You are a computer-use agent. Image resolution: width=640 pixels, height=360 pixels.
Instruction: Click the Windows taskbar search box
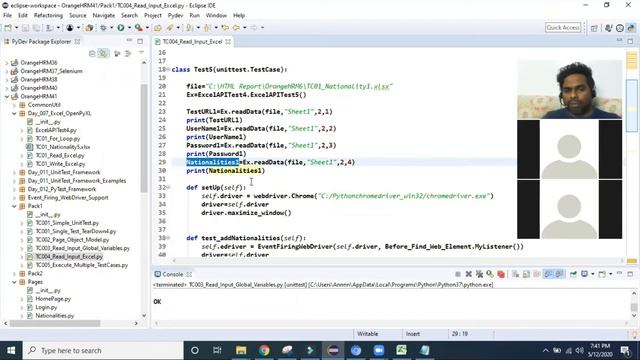coord(103,350)
